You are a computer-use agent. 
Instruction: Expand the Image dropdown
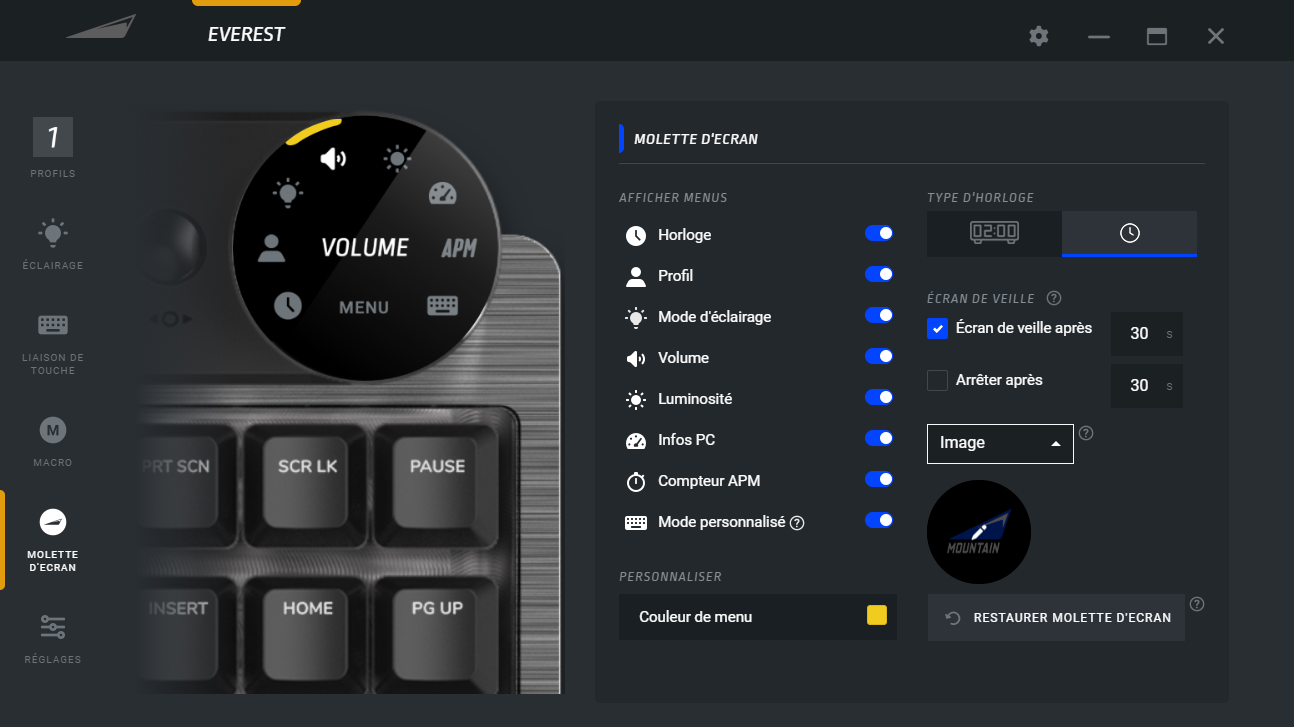1000,443
